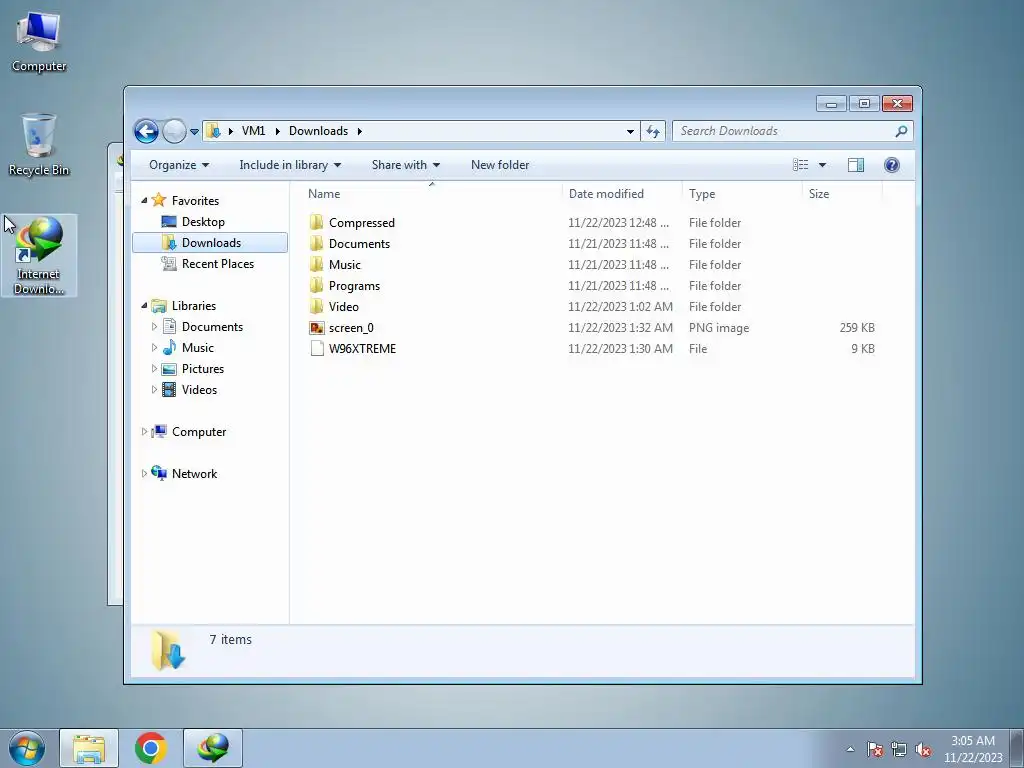Open the view options dropdown arrow

822,165
